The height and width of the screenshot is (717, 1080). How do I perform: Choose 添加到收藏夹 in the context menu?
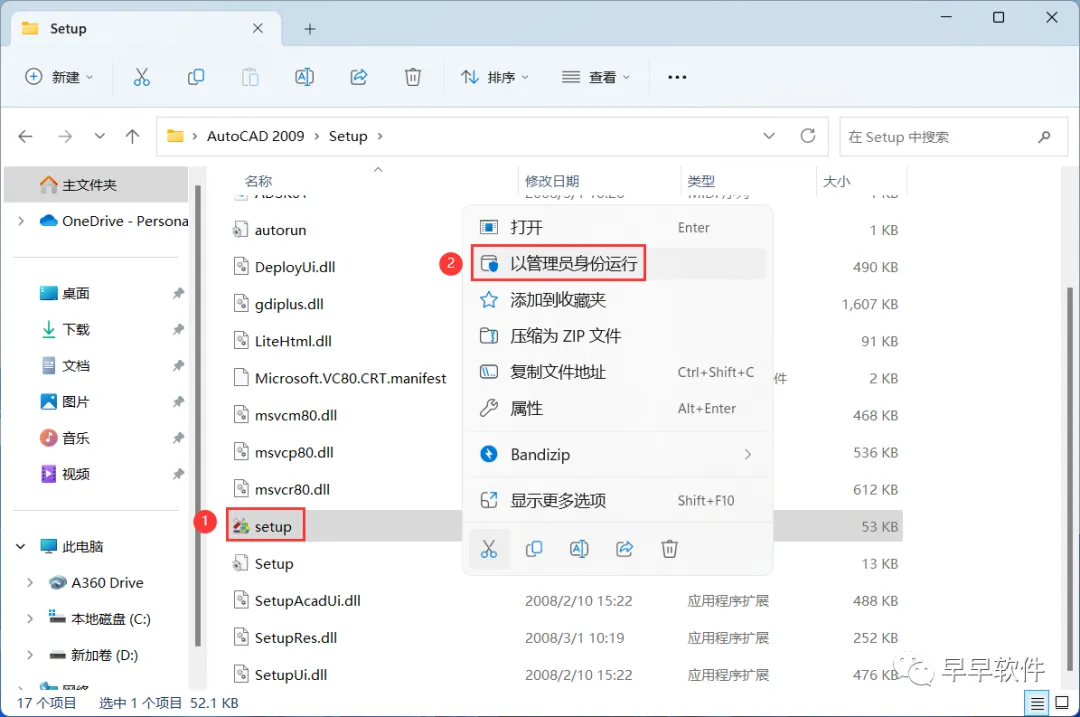pyautogui.click(x=618, y=300)
